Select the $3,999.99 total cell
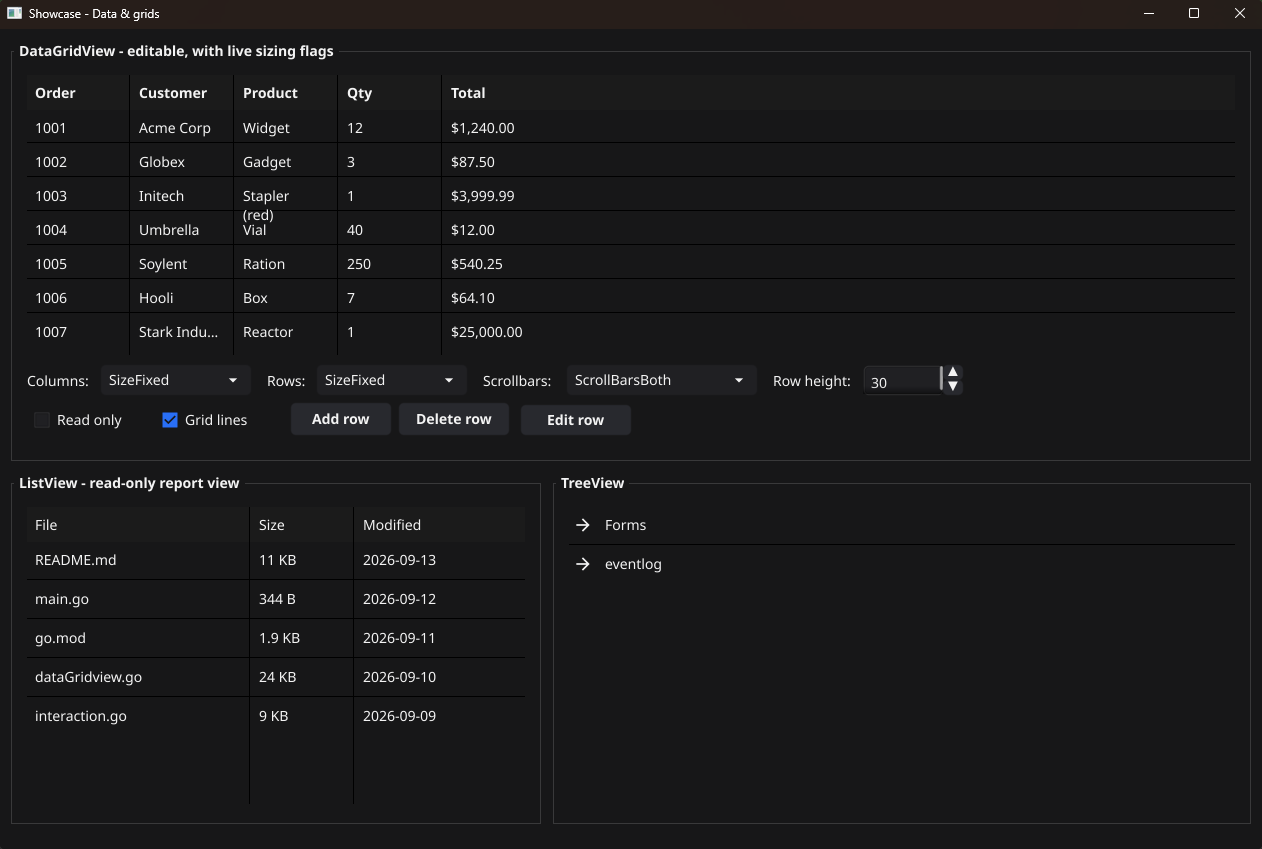The height and width of the screenshot is (849, 1262). pos(838,196)
